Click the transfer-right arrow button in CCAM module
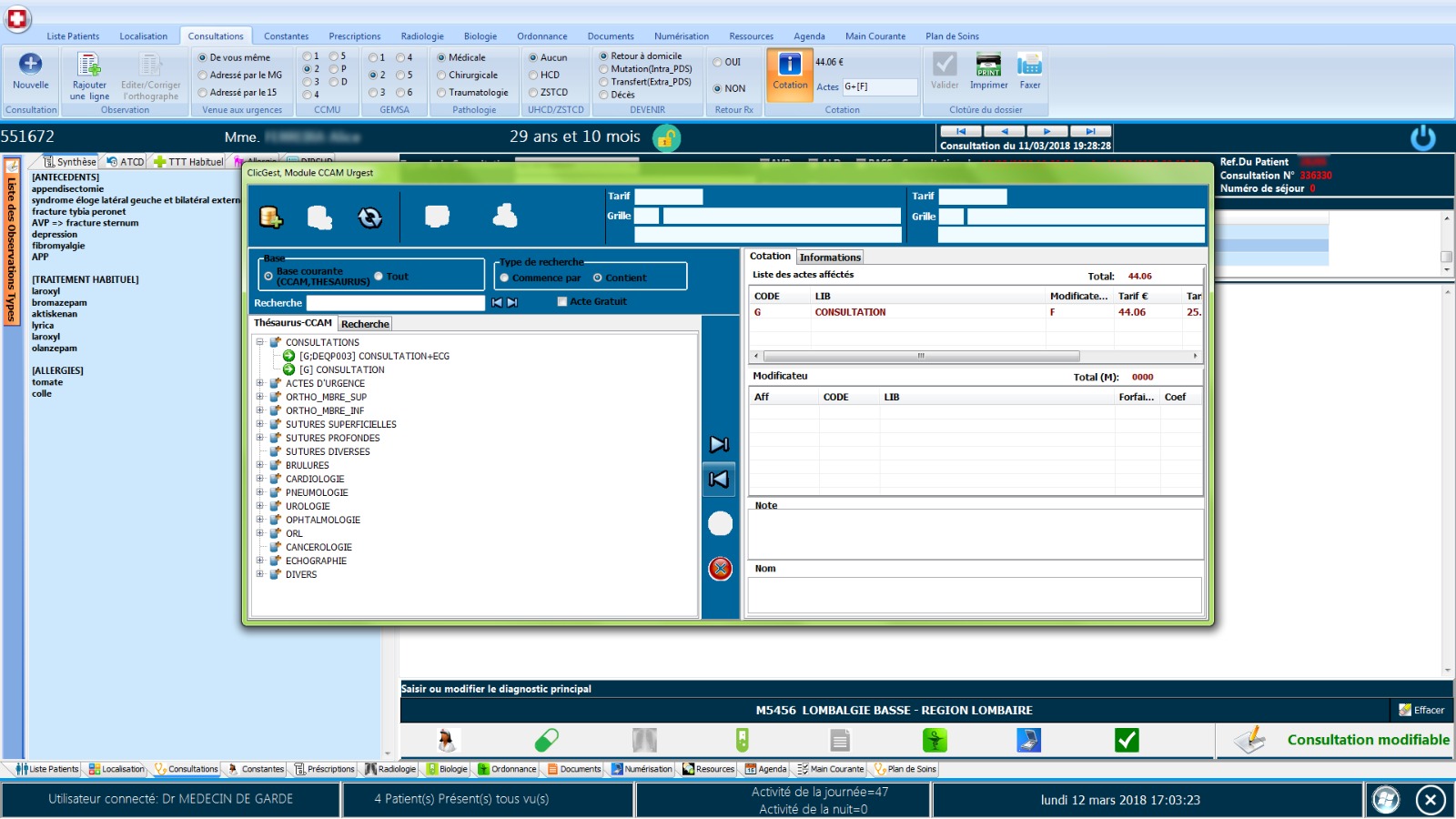 (x=719, y=444)
